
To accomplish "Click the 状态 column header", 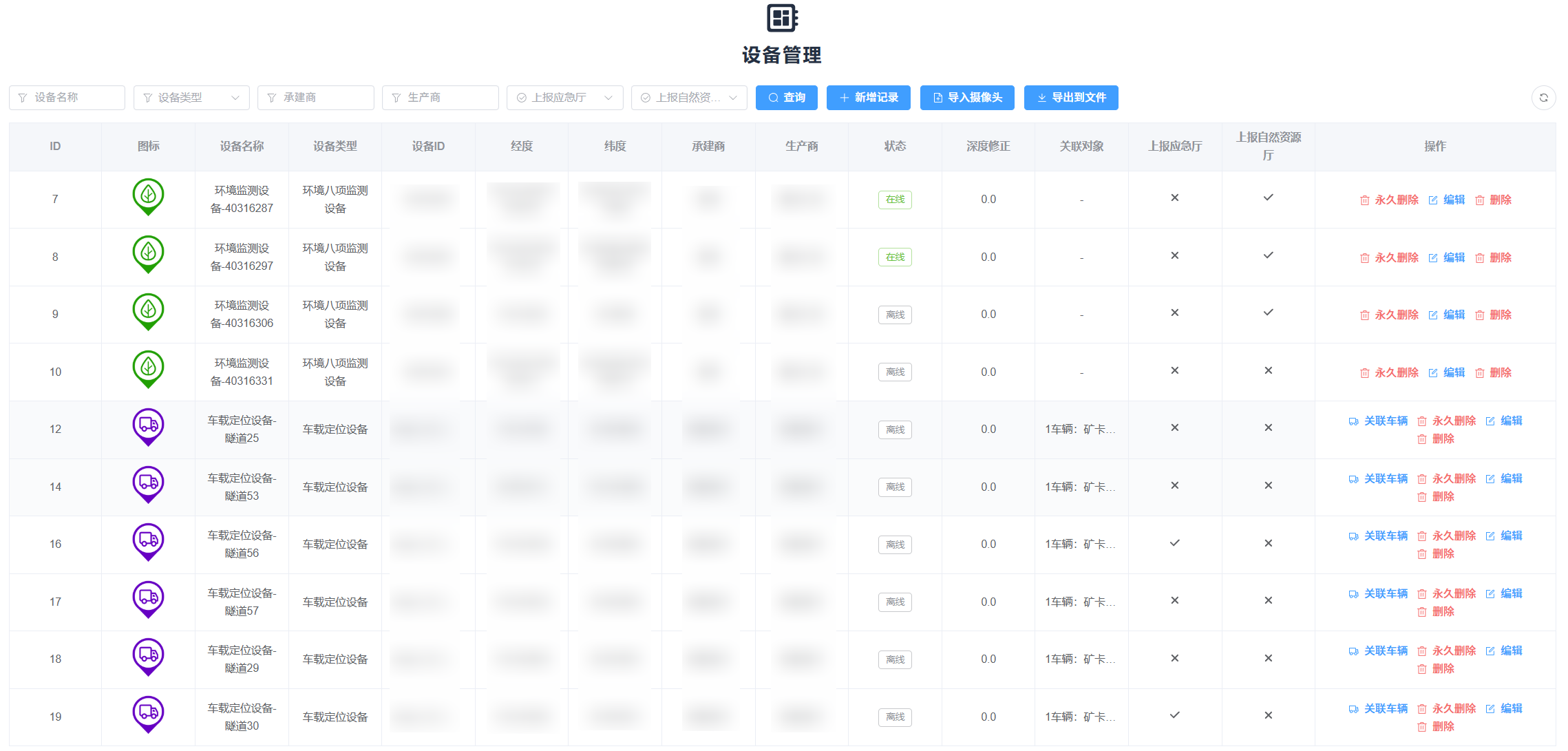I will coord(895,147).
